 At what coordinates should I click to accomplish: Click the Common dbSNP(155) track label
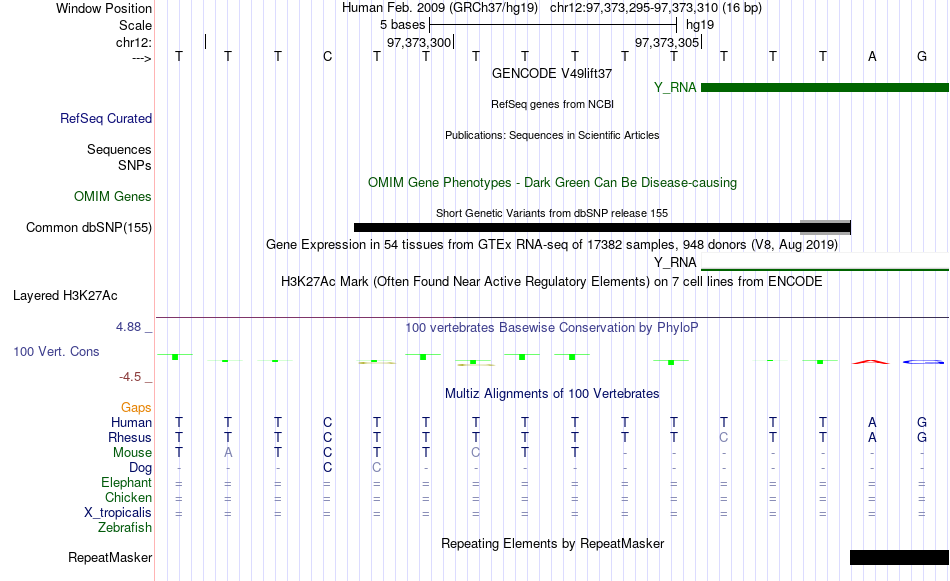[x=89, y=227]
